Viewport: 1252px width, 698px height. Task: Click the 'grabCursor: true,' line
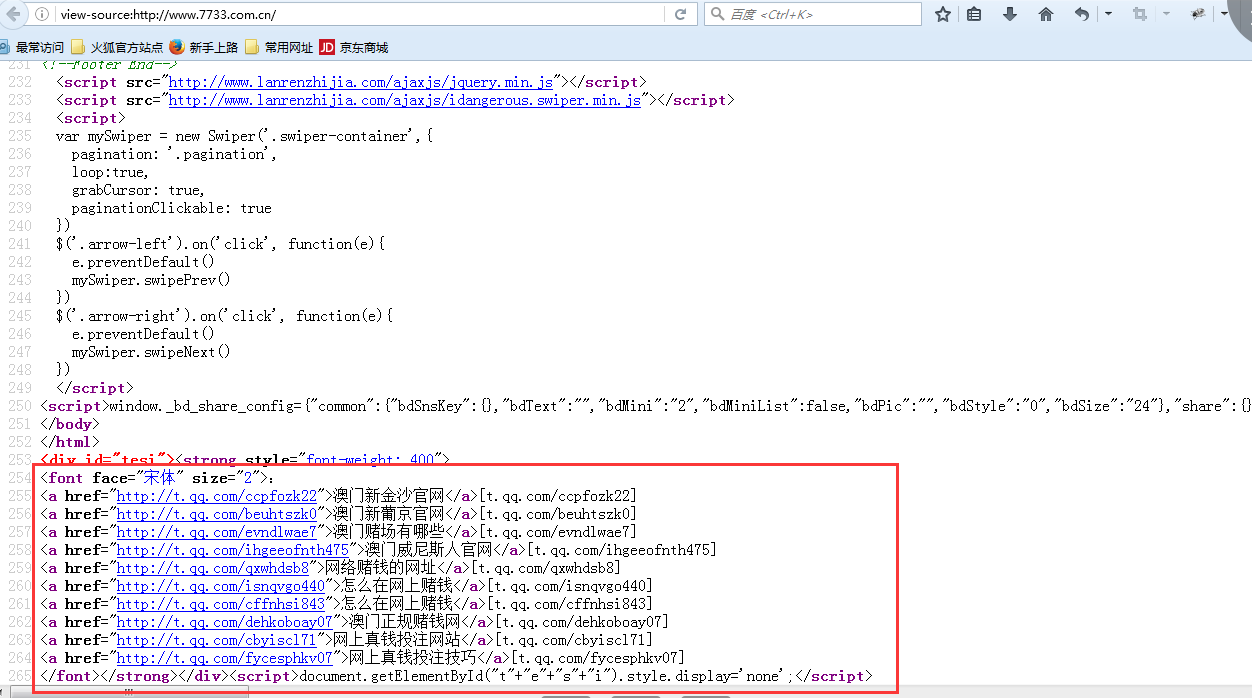[x=138, y=190]
